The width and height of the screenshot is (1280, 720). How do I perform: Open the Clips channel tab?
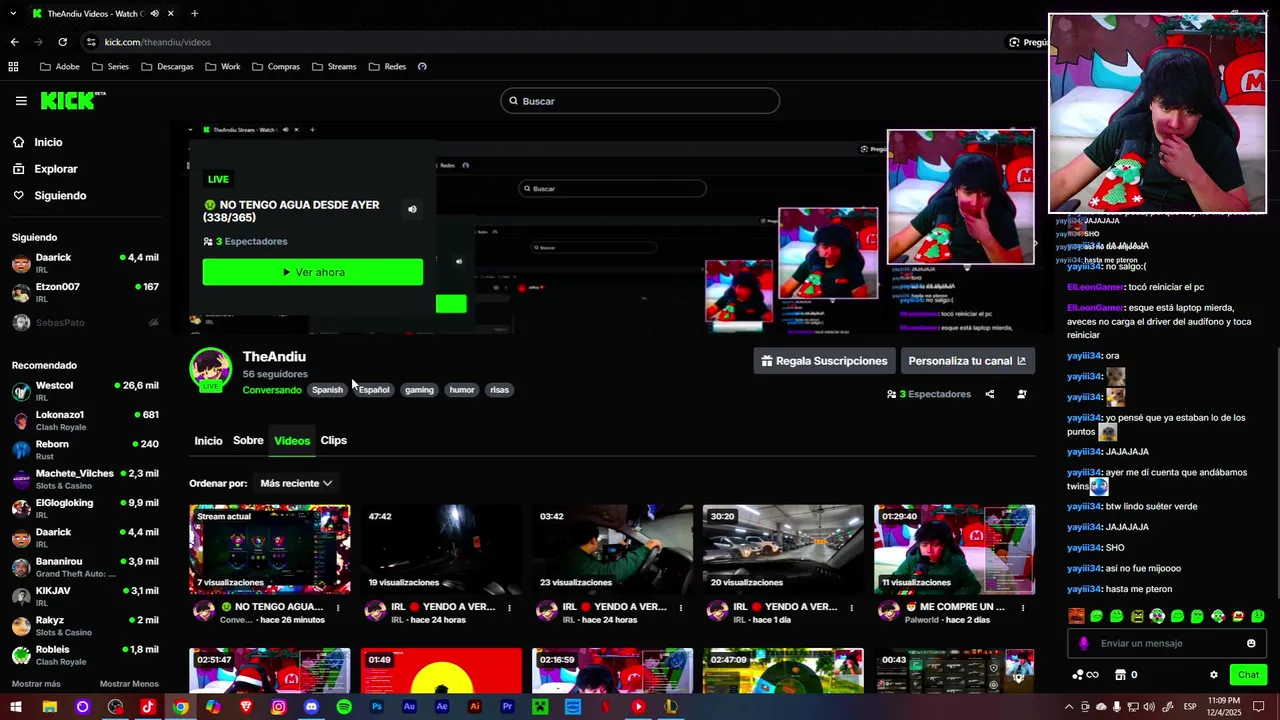[333, 441]
